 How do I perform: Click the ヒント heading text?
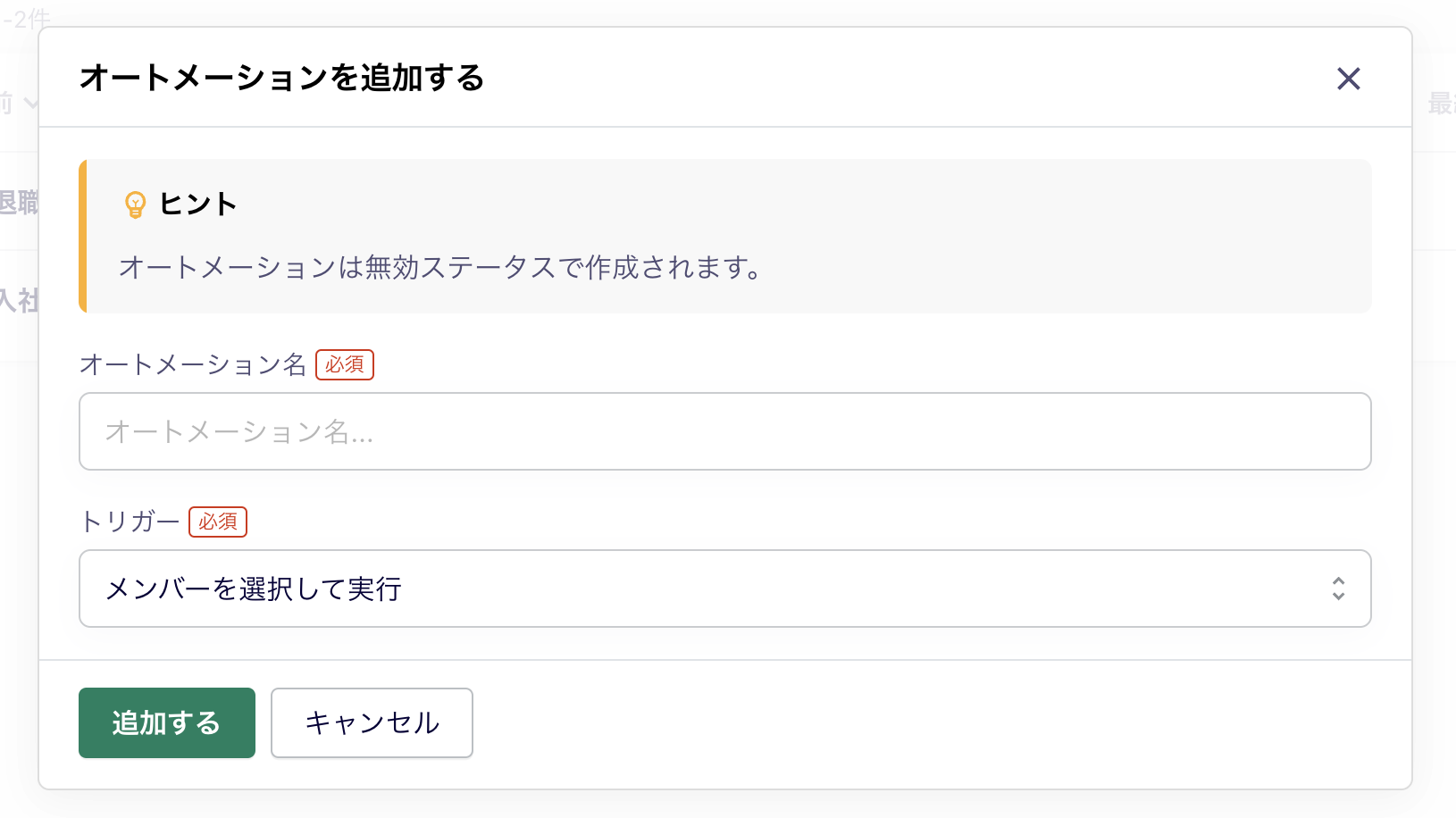pyautogui.click(x=198, y=204)
